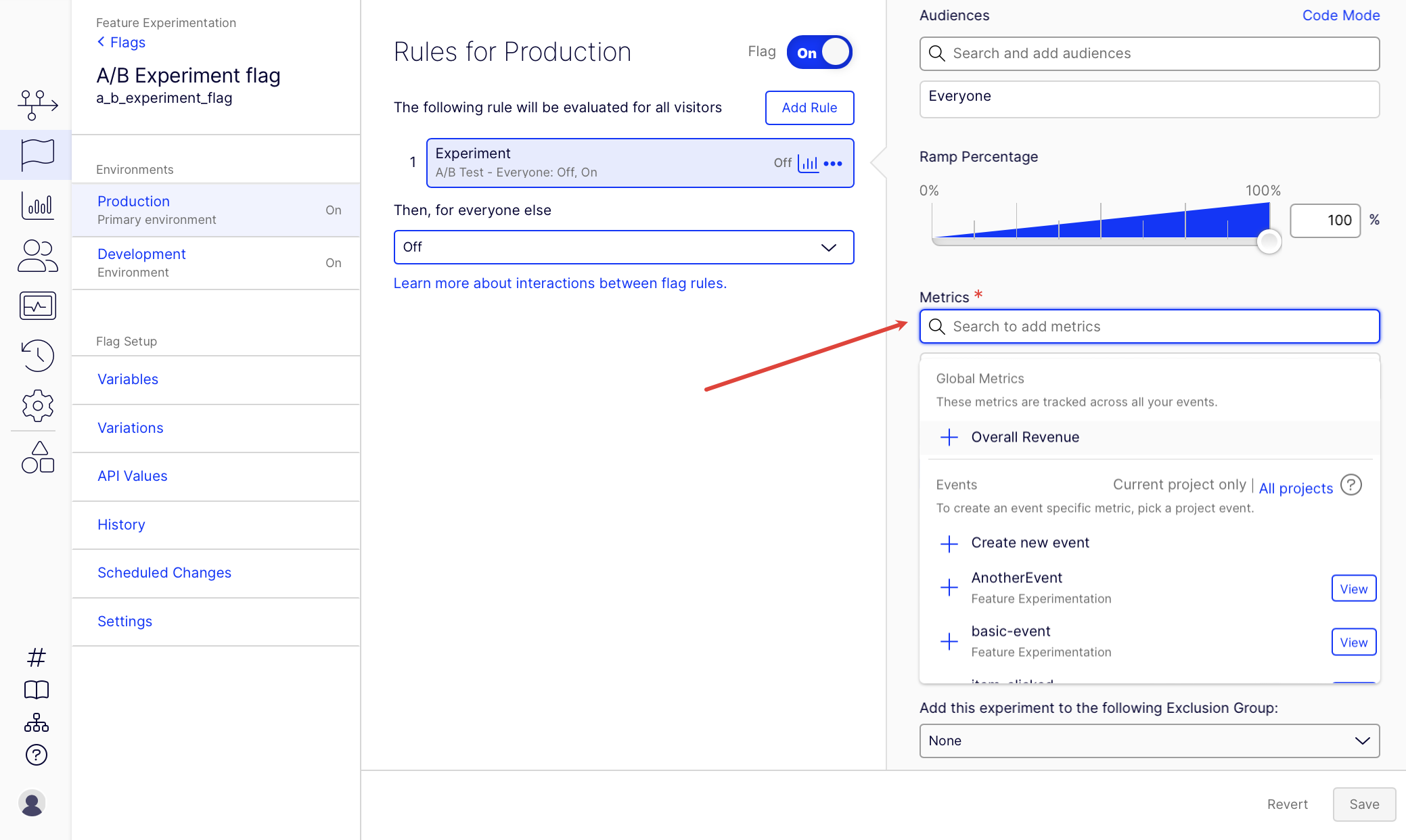Select the shapes components icon in sidebar
The width and height of the screenshot is (1406, 840).
pos(37,458)
